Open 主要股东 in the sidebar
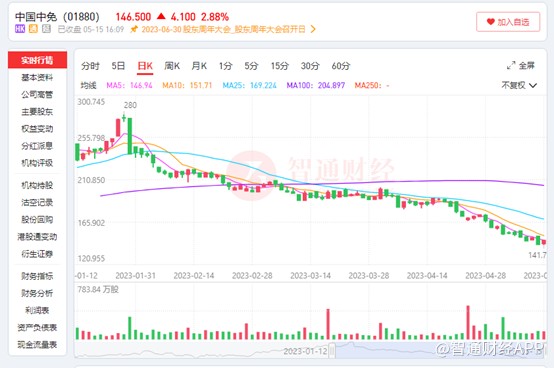Screen dimensions: 554x368 pos(37,112)
